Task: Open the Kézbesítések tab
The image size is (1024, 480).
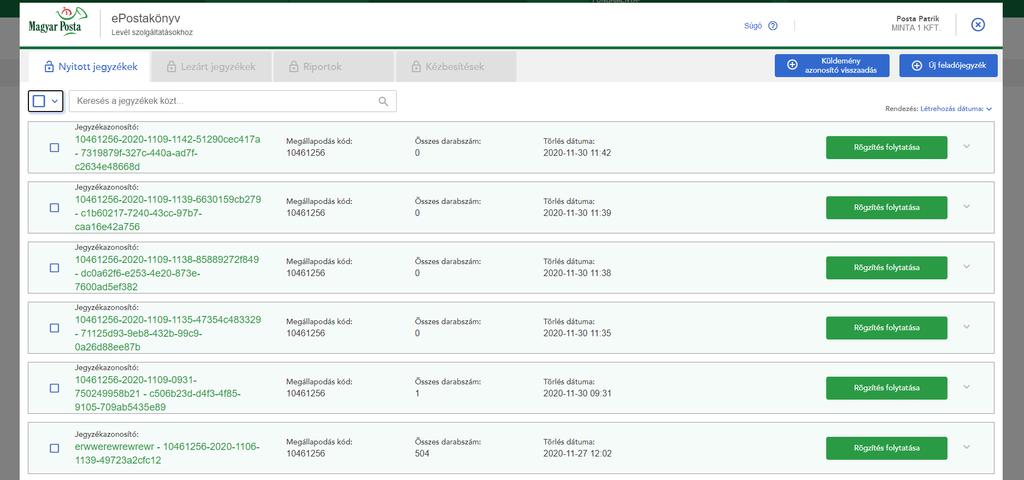Action: coord(456,67)
